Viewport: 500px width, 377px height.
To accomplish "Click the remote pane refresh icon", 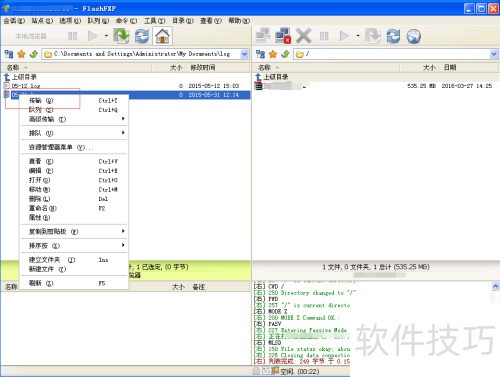I will [x=393, y=36].
